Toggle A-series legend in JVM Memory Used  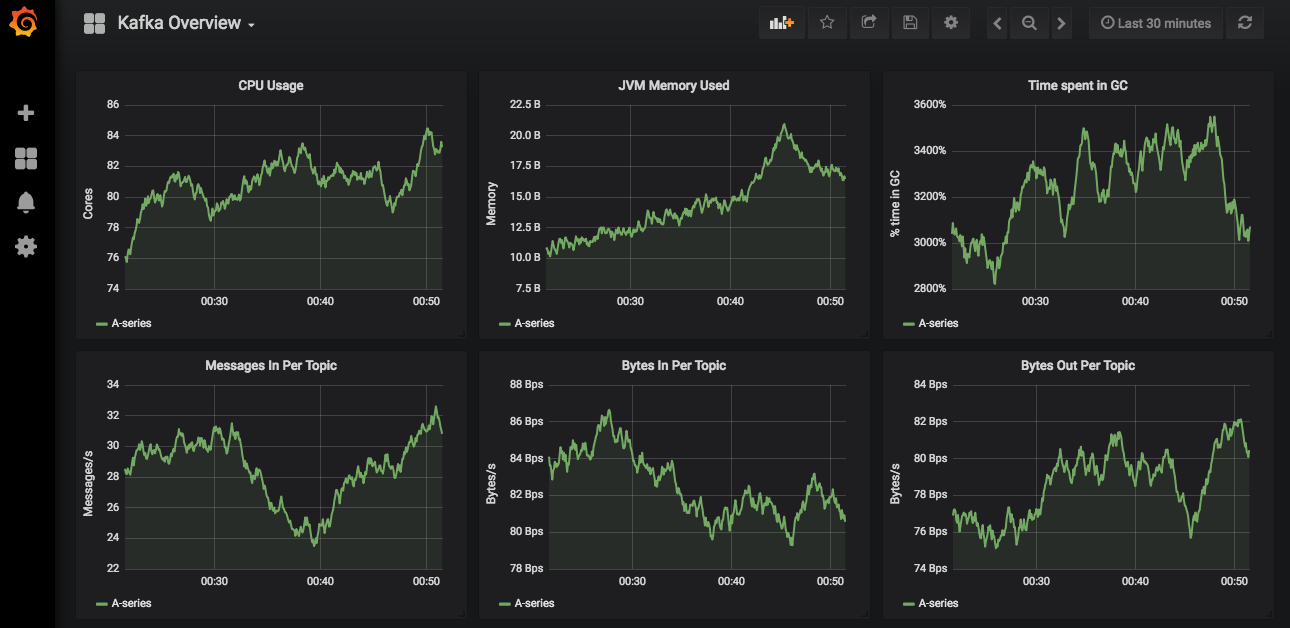click(x=534, y=323)
